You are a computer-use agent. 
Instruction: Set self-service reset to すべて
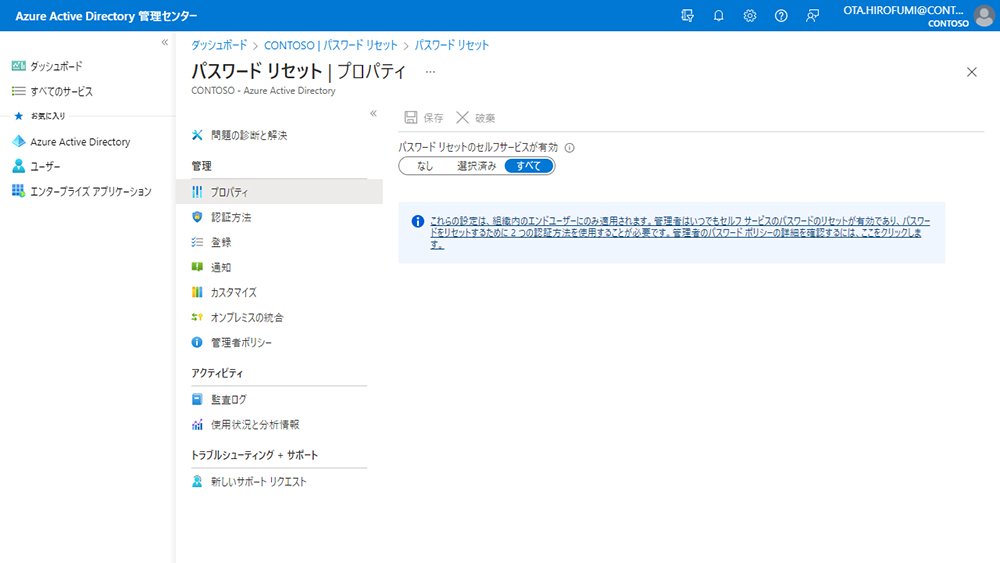click(x=529, y=166)
